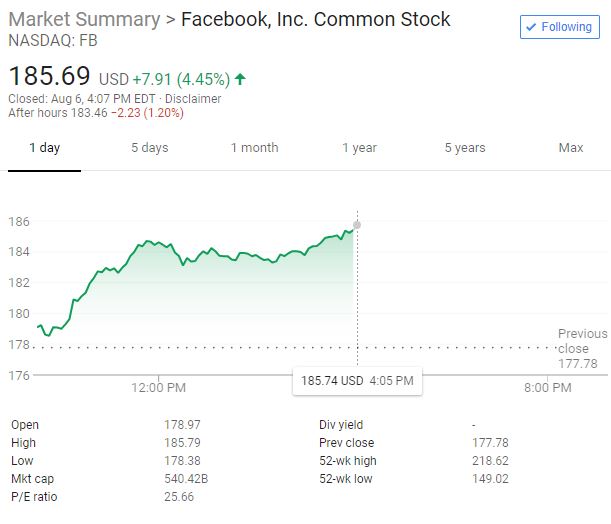Open the Market Summary link

(83, 20)
